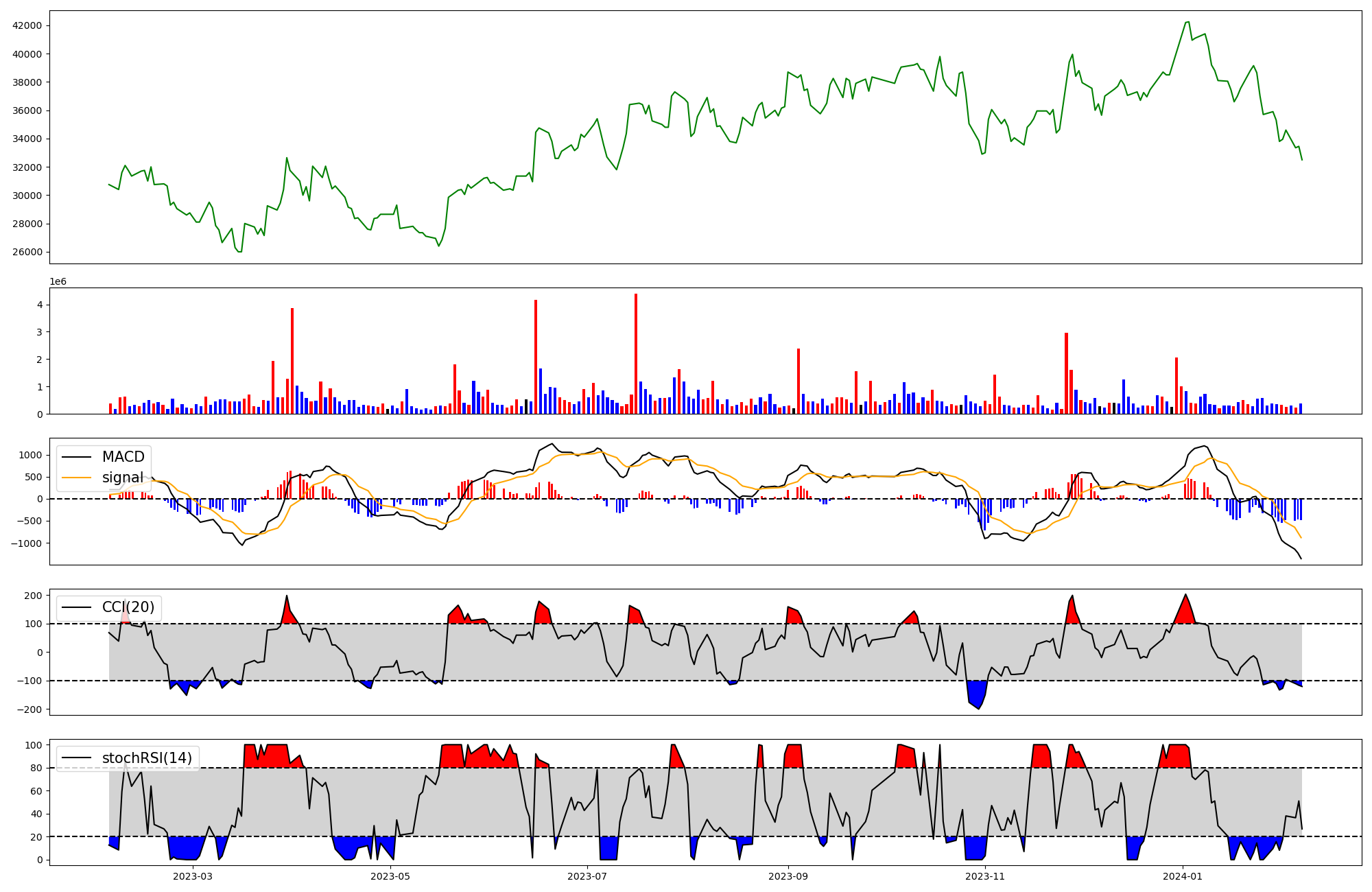Click the 2024-01 date axis label
1372x892 pixels.
(1183, 876)
